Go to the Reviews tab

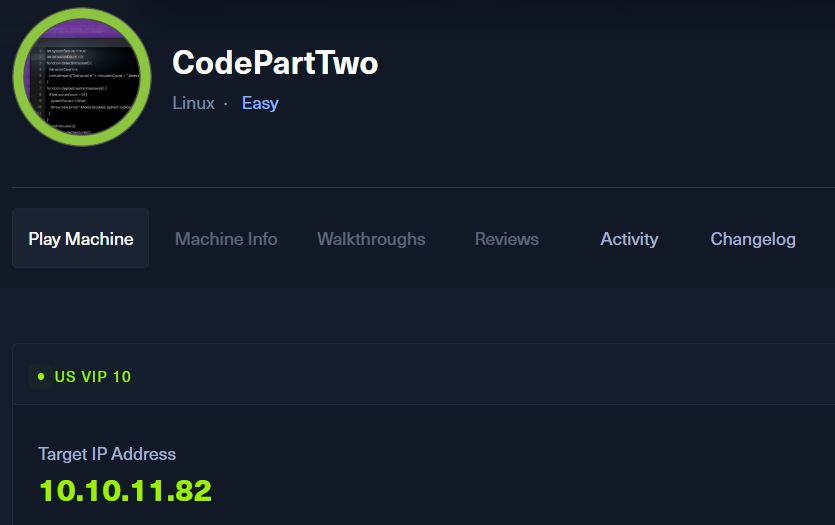click(x=507, y=239)
